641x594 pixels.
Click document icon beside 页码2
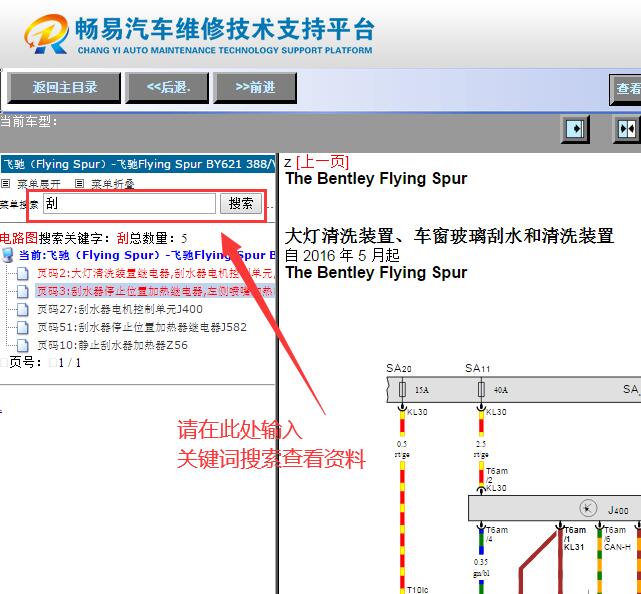click(23, 273)
